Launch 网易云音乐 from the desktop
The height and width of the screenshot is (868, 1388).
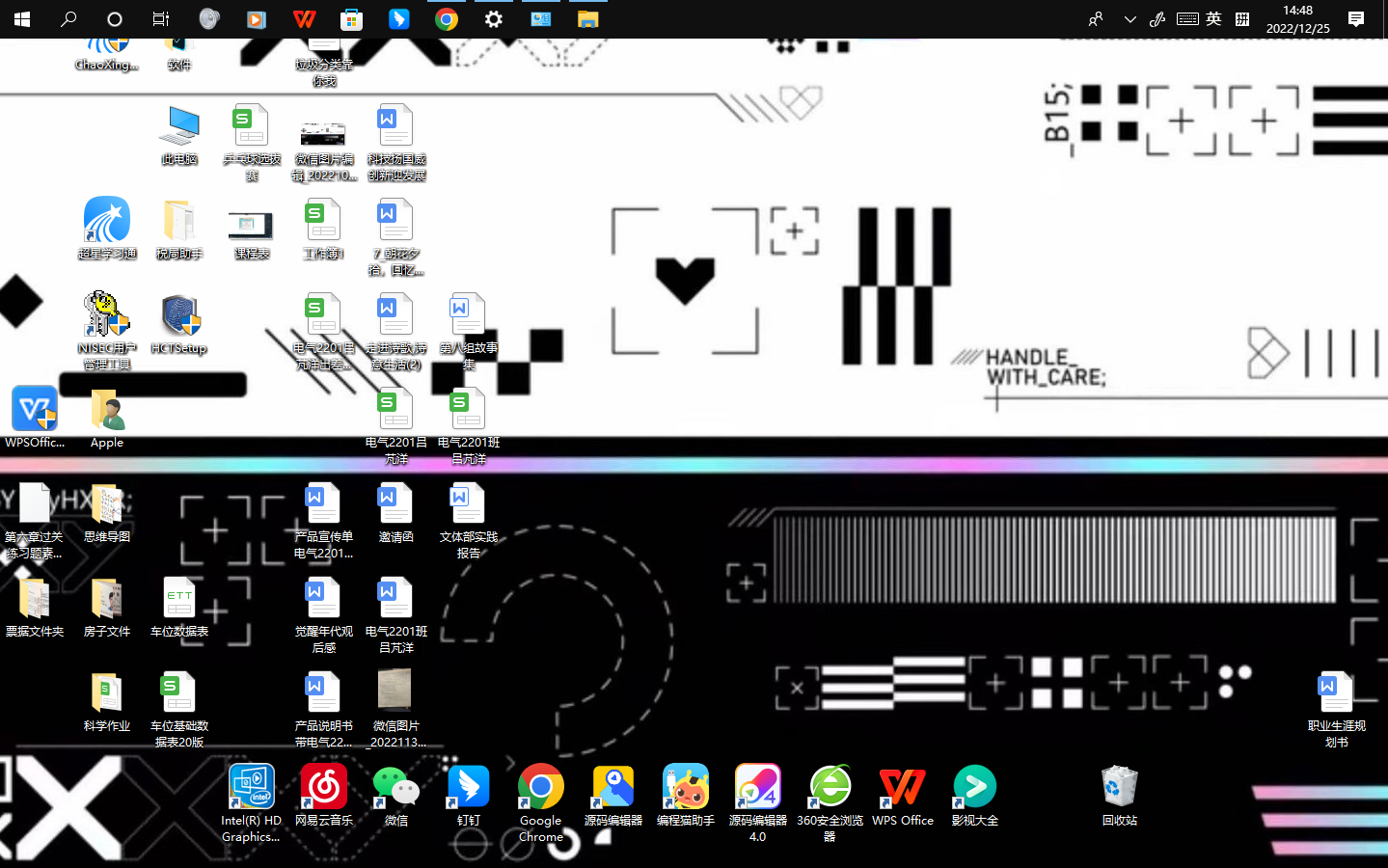(x=324, y=797)
